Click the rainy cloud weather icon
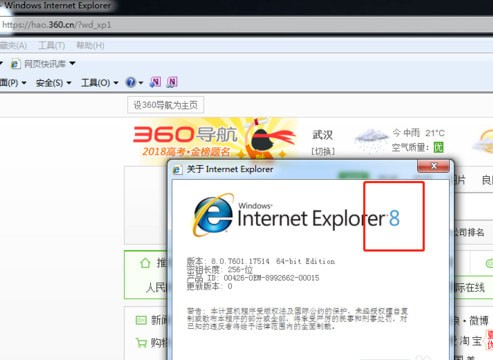The width and height of the screenshot is (493, 360). pos(371,139)
